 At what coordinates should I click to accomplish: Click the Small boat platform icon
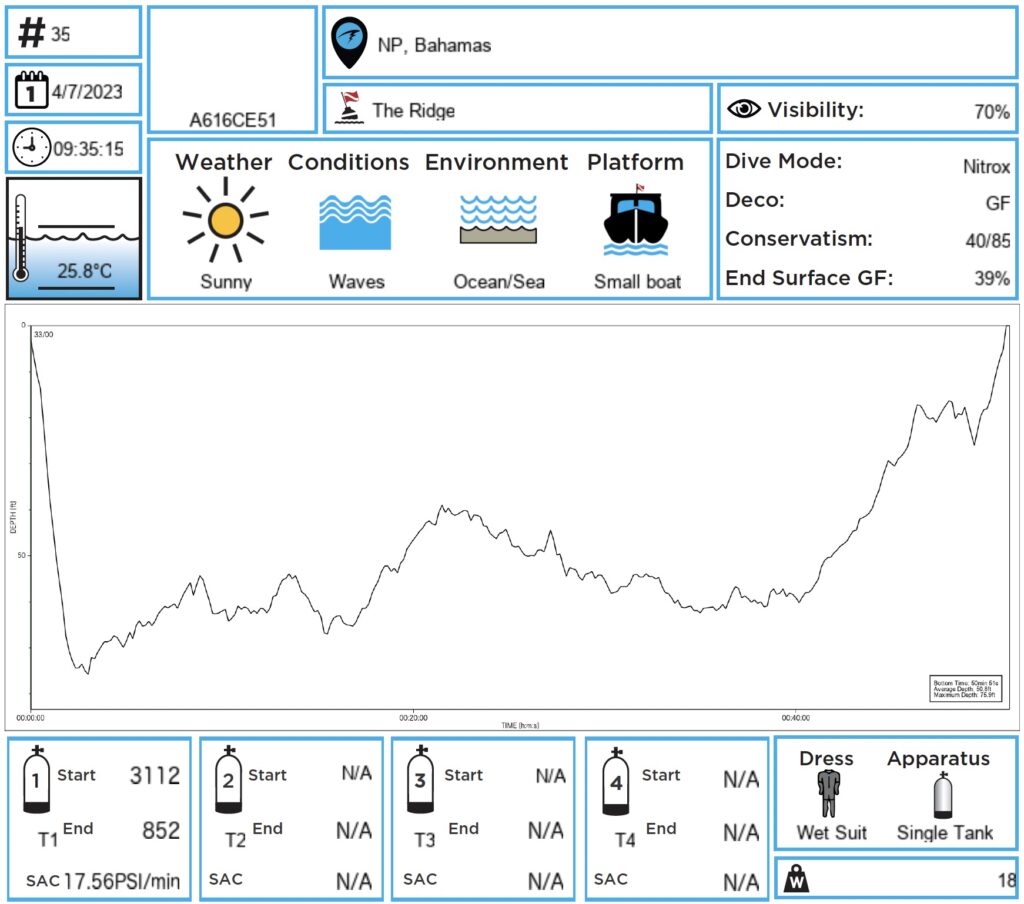(636, 221)
